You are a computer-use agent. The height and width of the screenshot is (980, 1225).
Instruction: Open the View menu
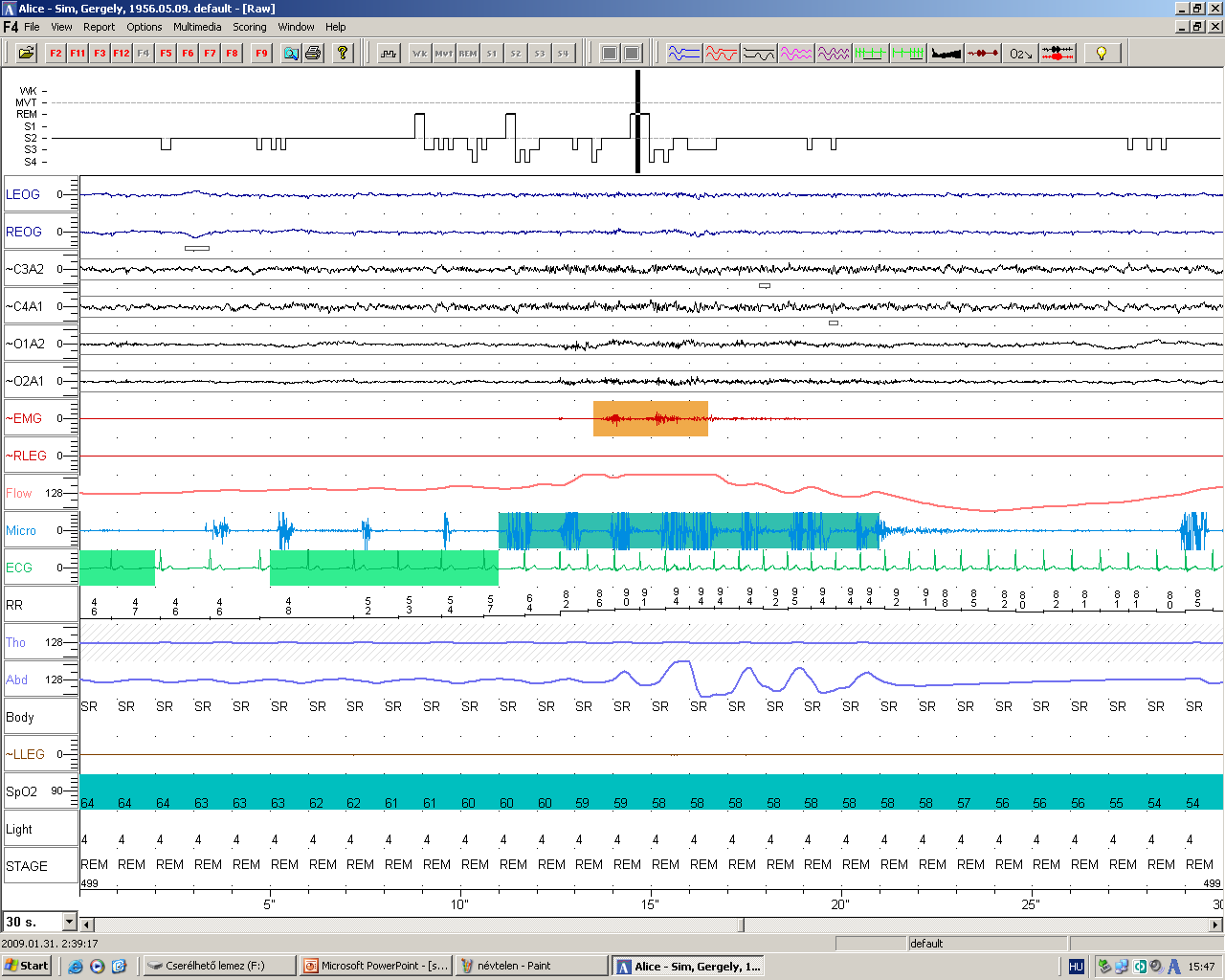click(61, 27)
